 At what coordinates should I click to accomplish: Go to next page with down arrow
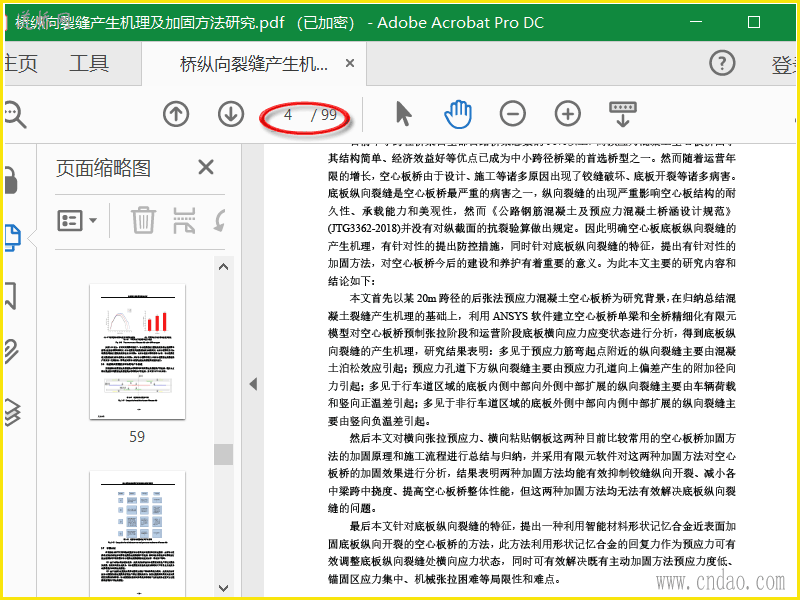pos(231,114)
